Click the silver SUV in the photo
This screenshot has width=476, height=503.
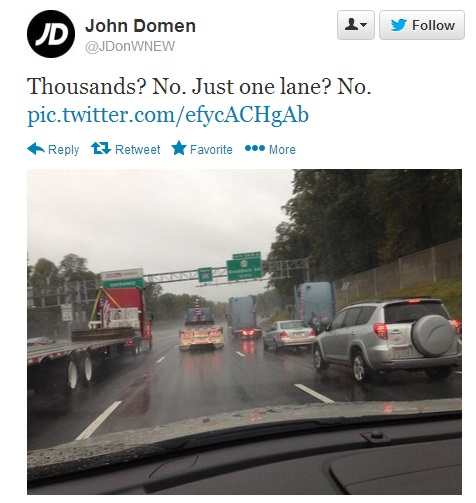point(387,339)
